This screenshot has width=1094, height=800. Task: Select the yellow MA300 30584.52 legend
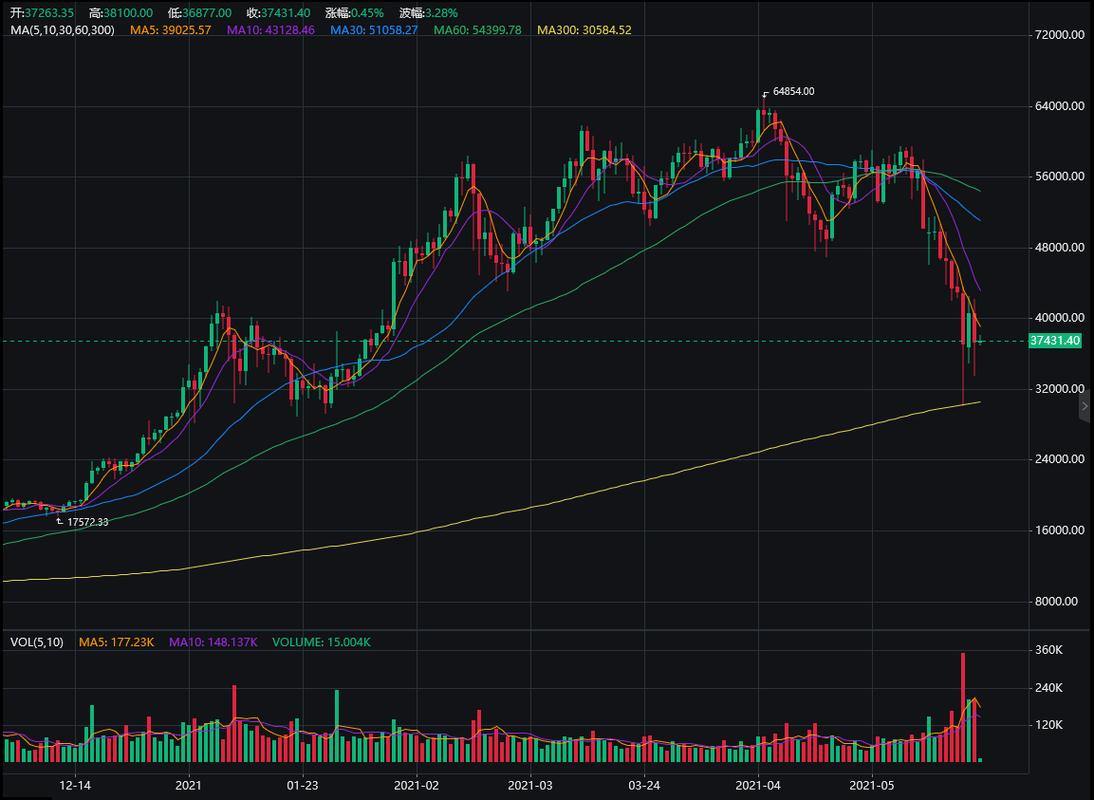click(x=584, y=30)
